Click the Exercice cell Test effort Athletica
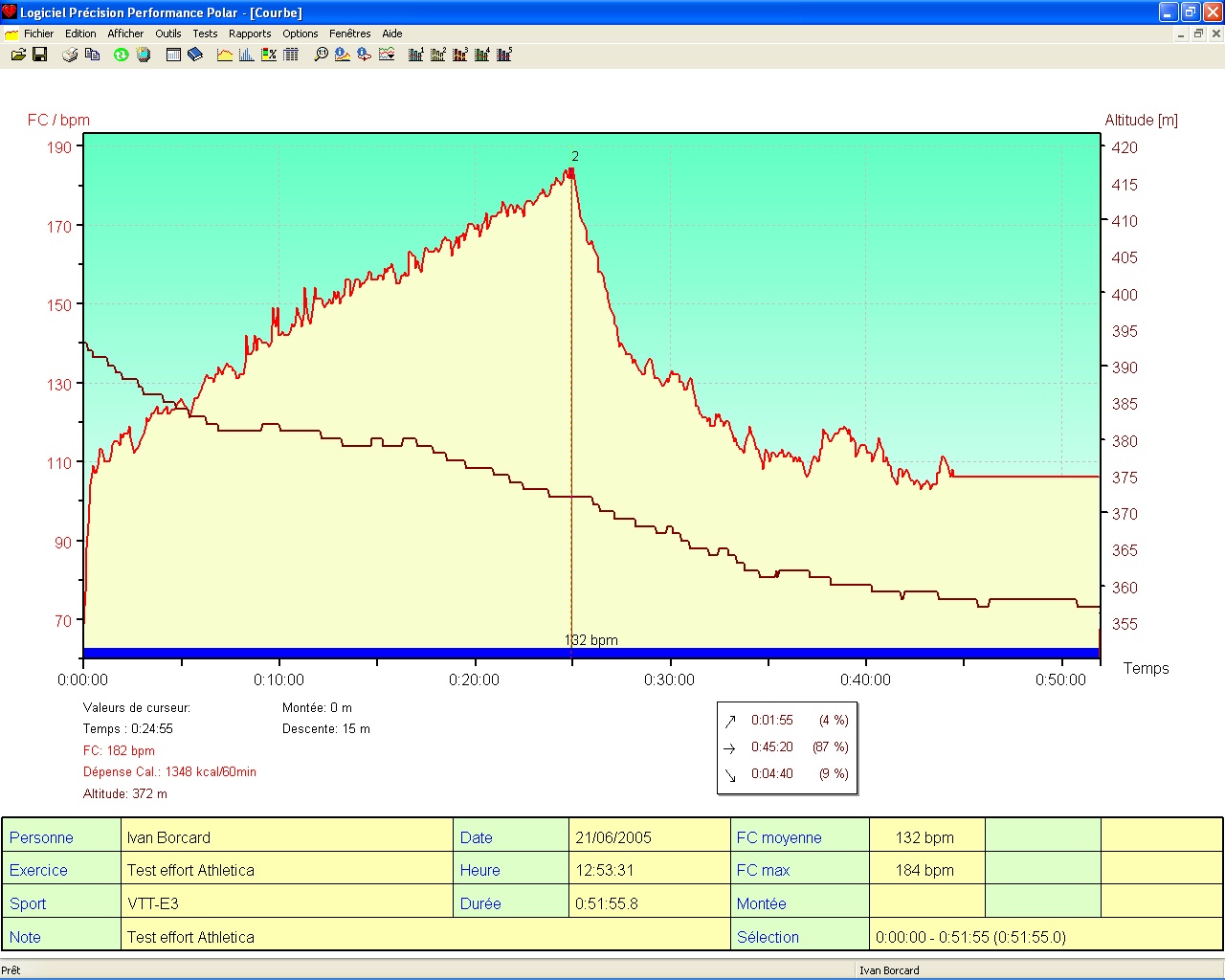The width and height of the screenshot is (1225, 980). pyautogui.click(x=287, y=870)
